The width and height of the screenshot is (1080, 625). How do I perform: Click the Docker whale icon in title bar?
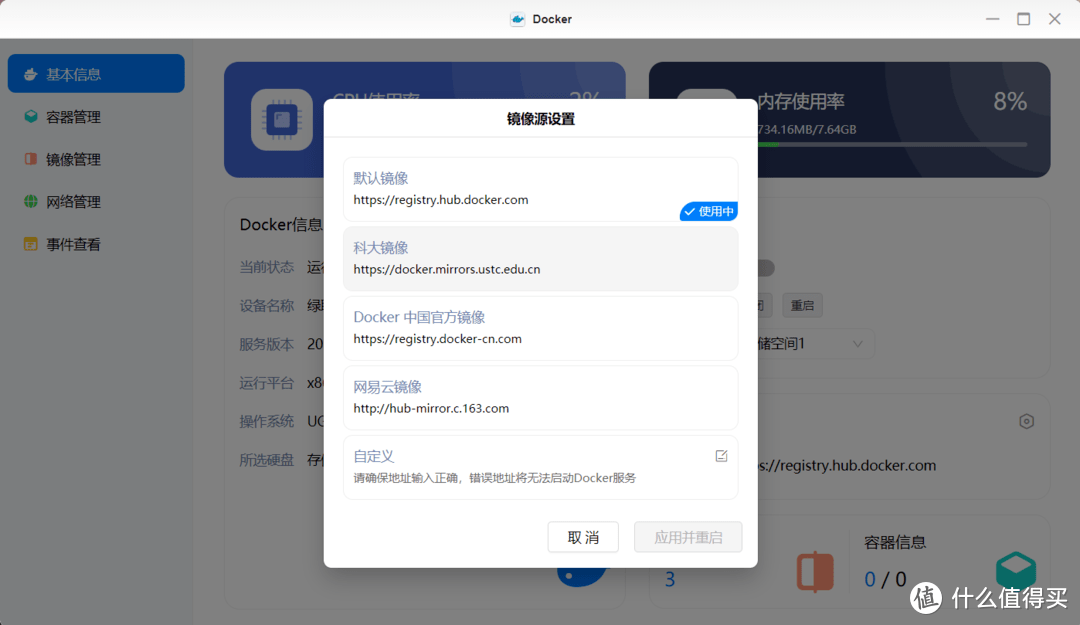pos(517,19)
